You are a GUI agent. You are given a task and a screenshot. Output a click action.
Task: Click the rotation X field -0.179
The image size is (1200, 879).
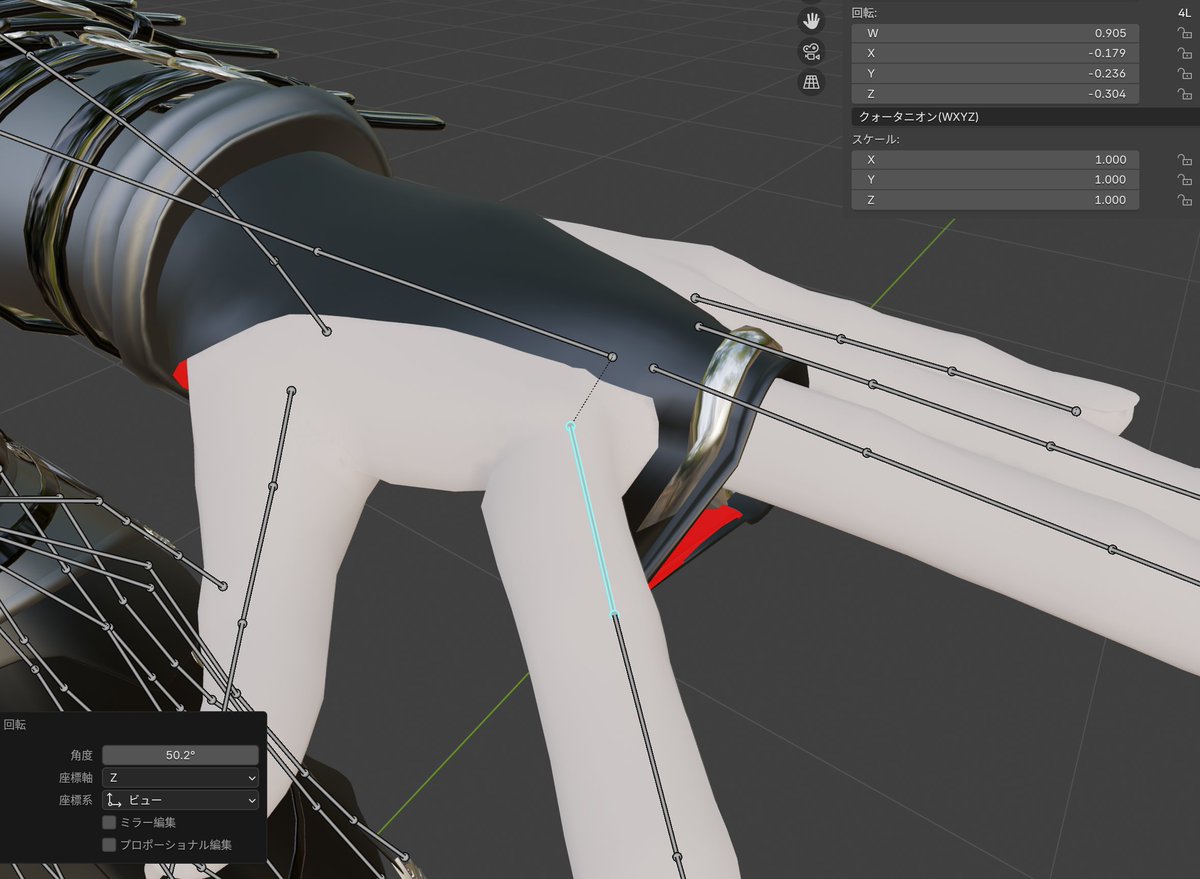995,53
